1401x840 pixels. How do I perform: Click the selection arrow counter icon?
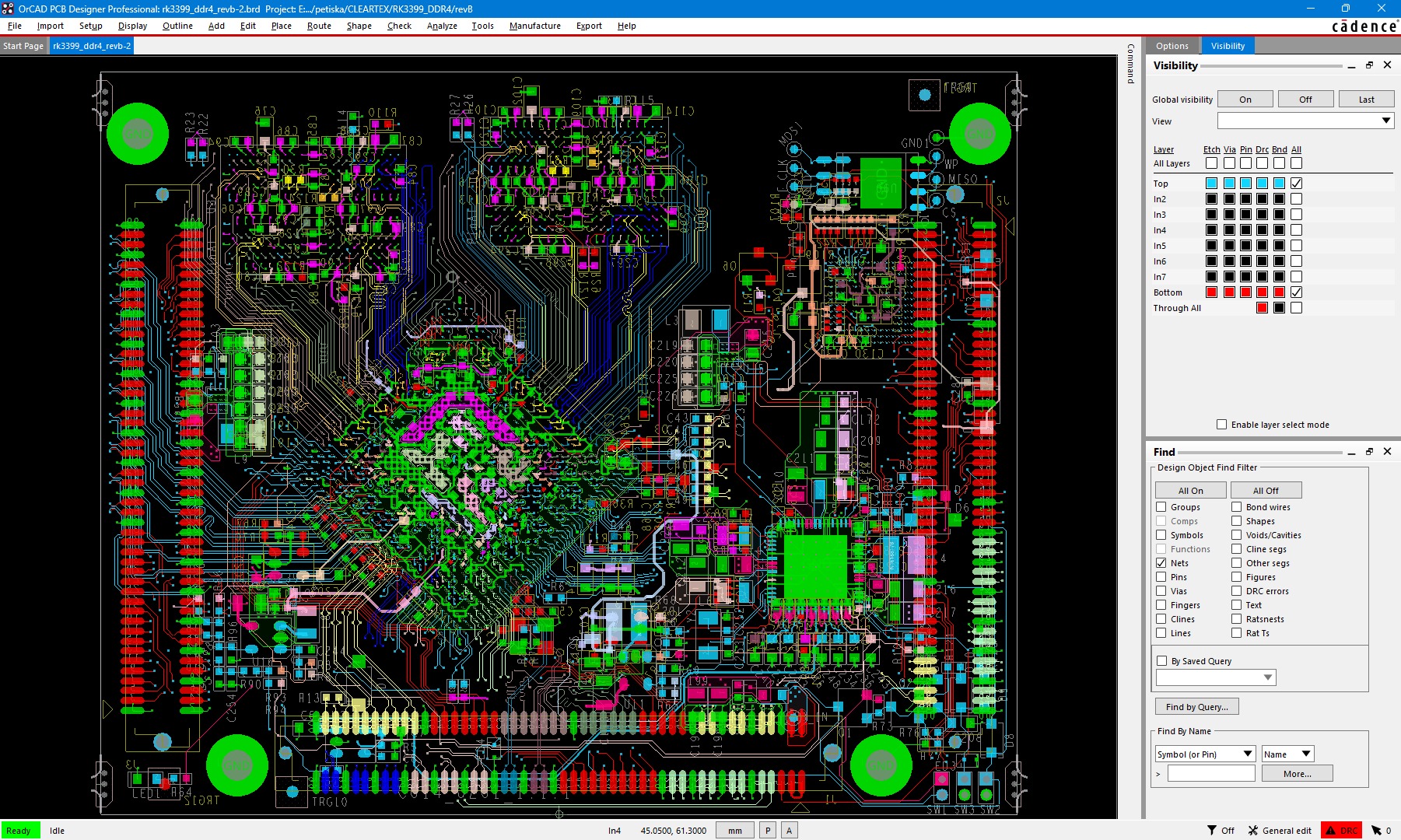(1376, 830)
